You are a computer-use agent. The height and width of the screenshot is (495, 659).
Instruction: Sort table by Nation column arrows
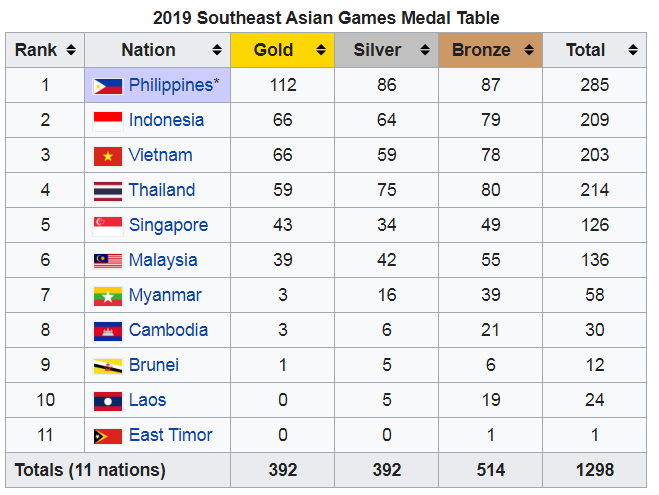click(217, 50)
